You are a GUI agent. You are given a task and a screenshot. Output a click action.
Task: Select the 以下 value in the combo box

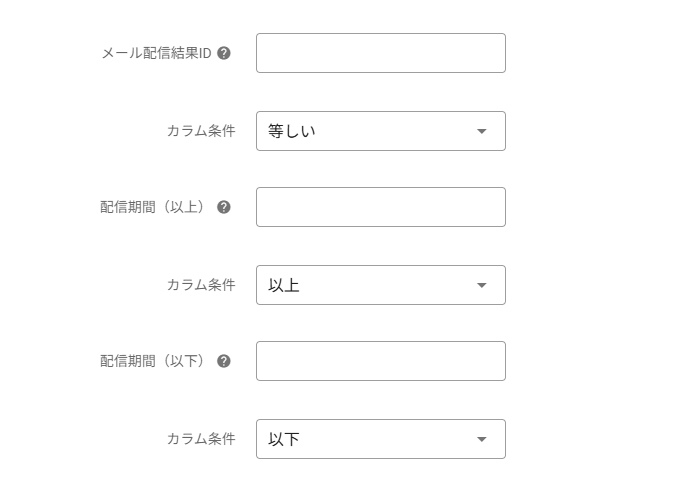[x=284, y=439]
